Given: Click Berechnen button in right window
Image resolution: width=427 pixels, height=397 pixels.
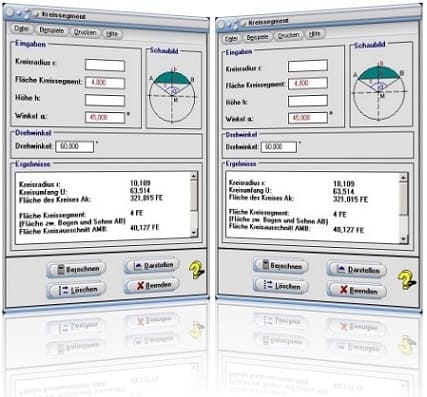Looking at the screenshot, I should click(x=281, y=266).
